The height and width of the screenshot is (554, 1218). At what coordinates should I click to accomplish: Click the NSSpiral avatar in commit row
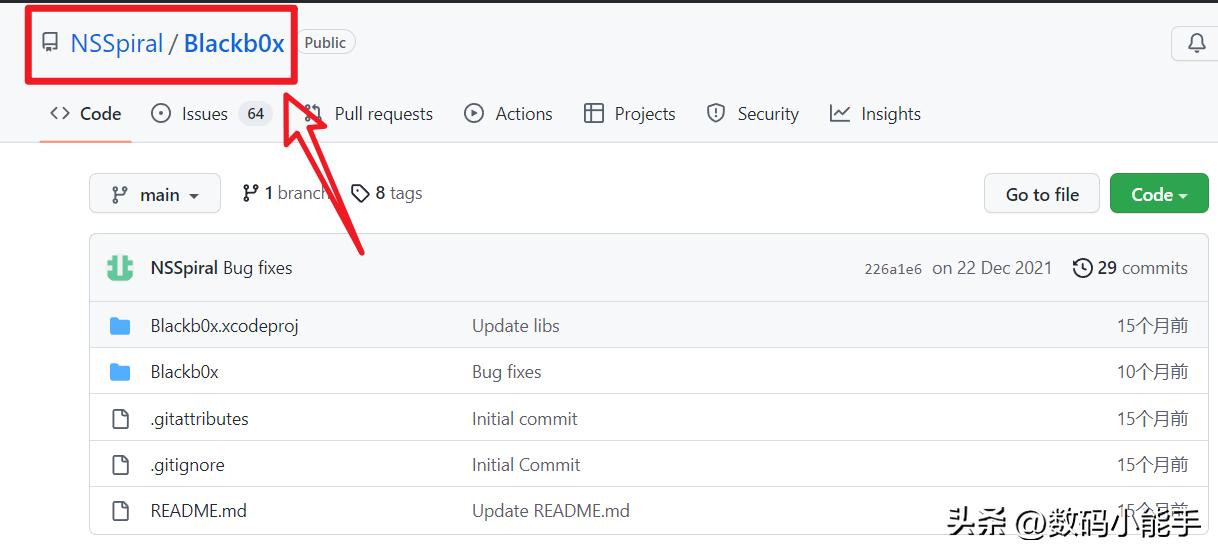pyautogui.click(x=120, y=268)
